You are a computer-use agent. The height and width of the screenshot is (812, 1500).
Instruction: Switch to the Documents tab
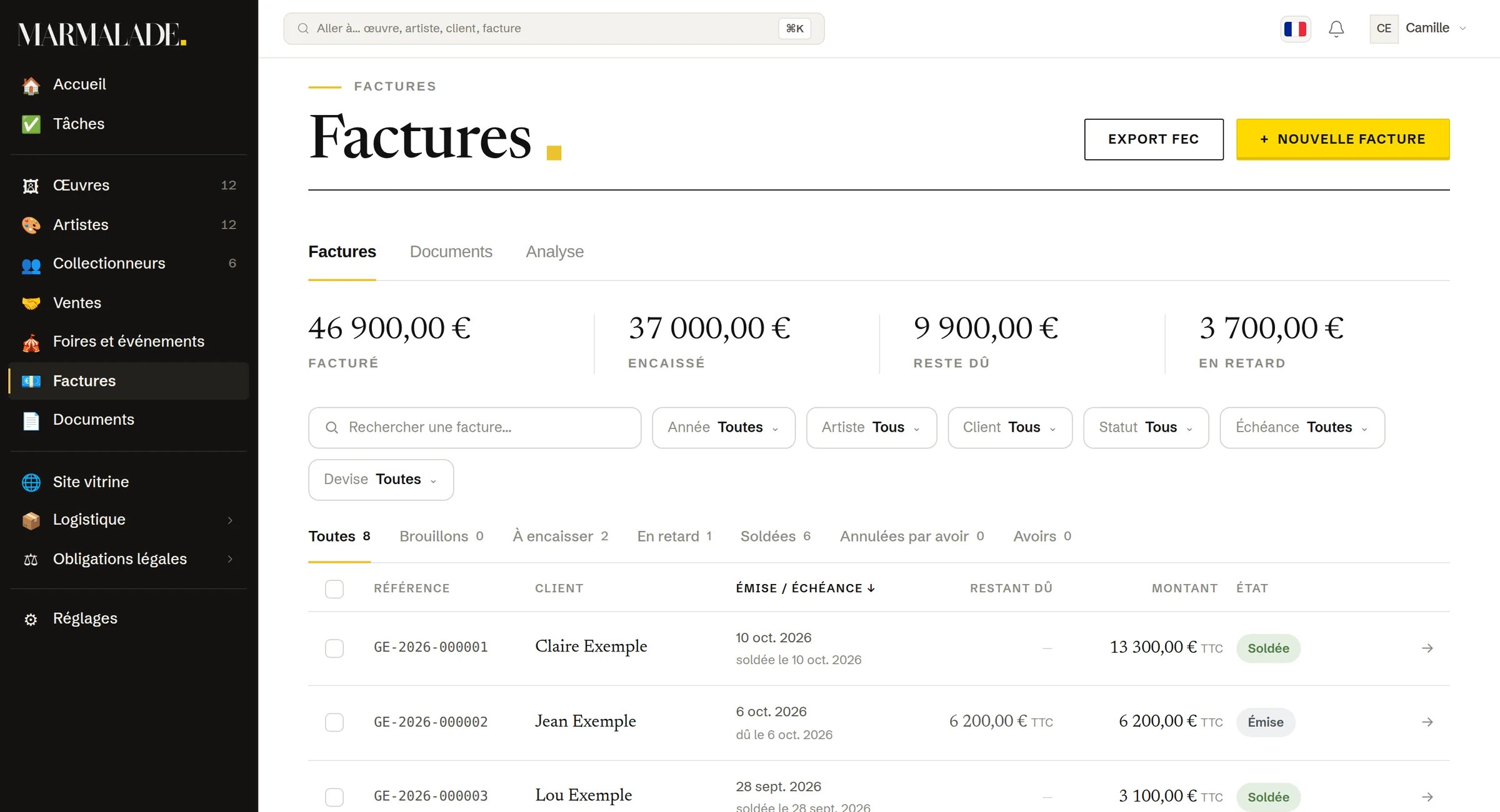[451, 252]
